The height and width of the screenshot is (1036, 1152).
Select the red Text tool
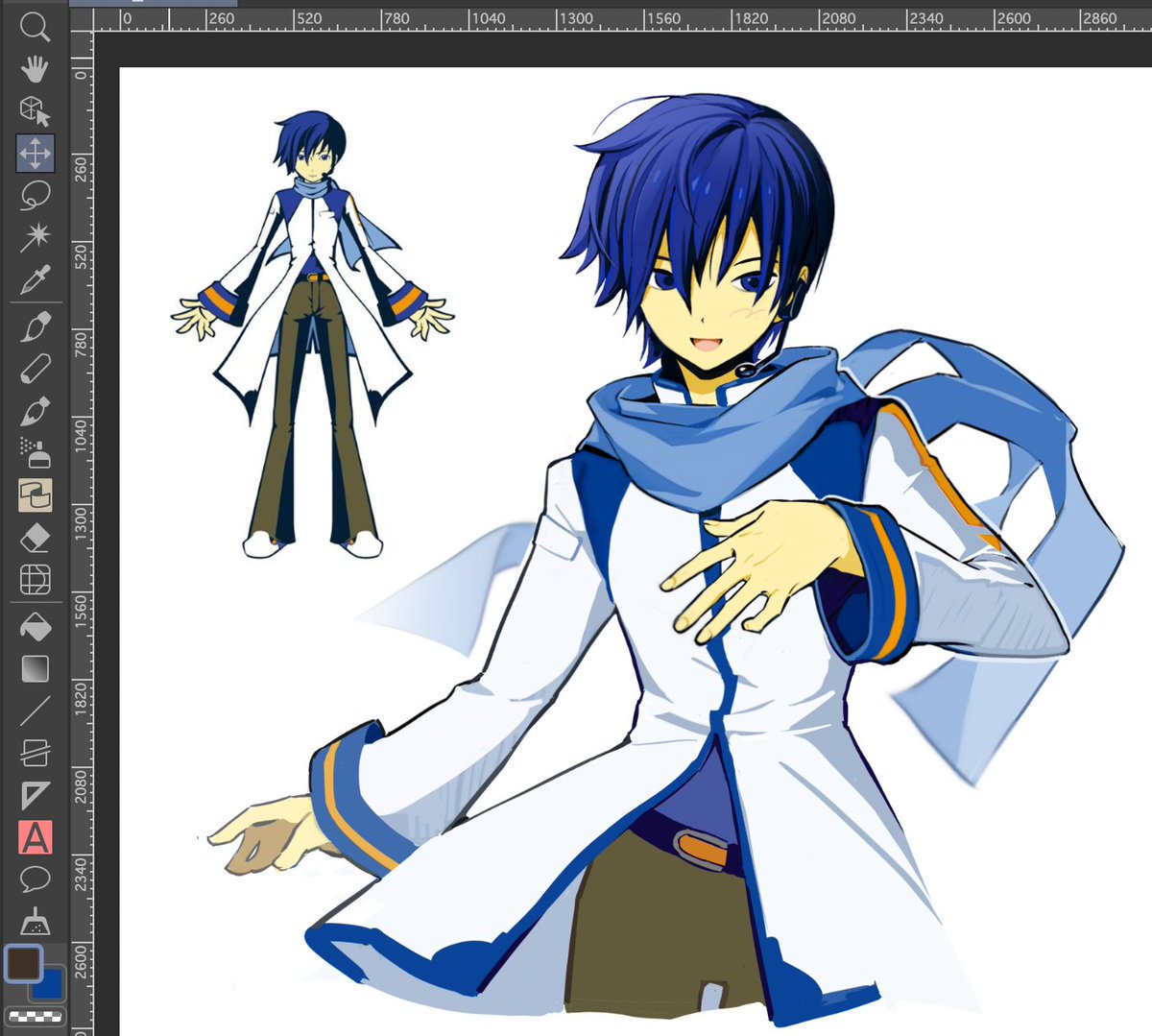tap(35, 837)
